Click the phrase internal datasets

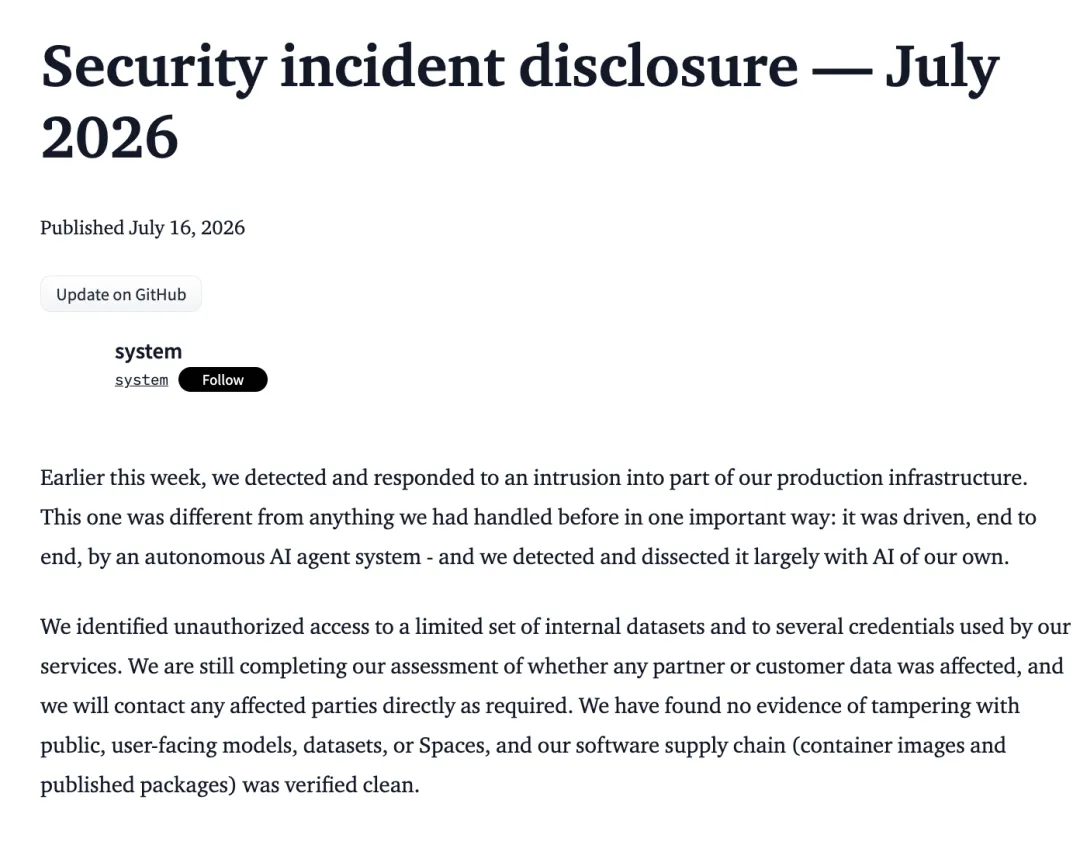(625, 627)
